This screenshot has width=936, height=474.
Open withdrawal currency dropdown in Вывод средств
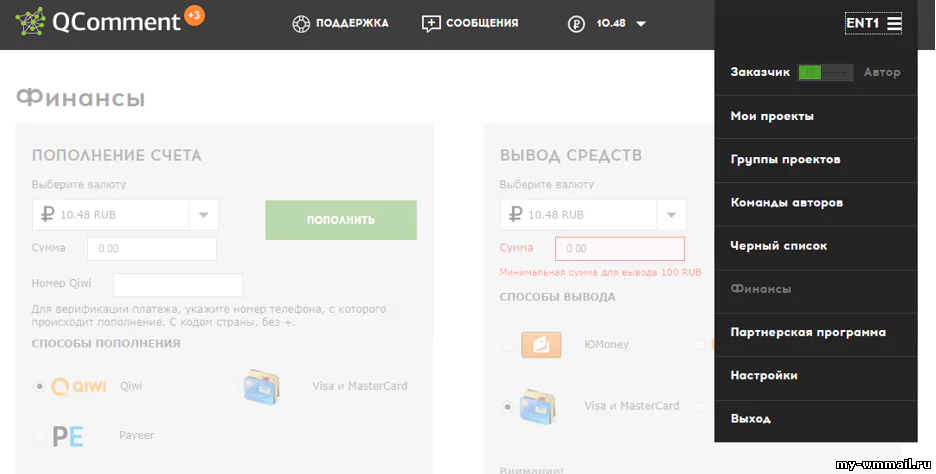671,215
